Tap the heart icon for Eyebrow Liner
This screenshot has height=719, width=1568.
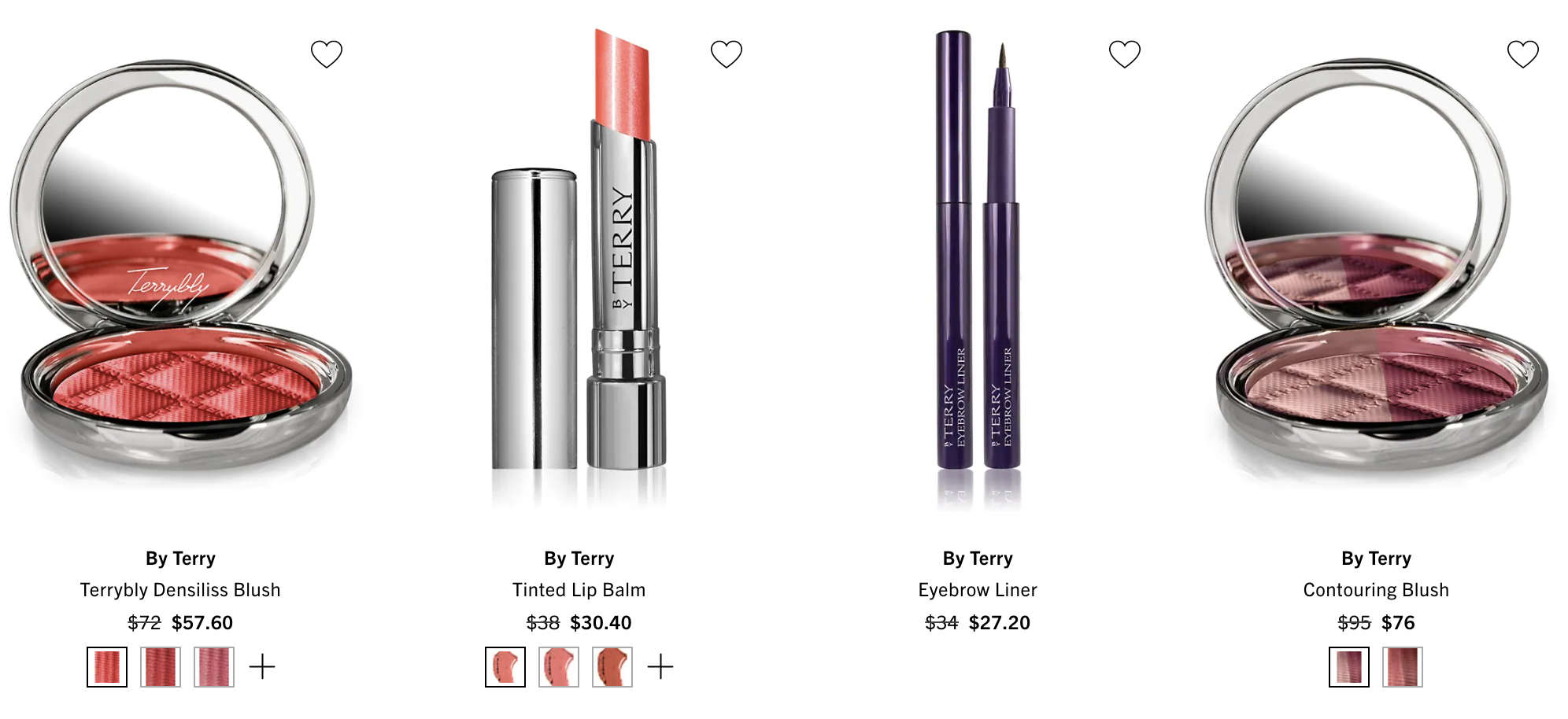1124,54
